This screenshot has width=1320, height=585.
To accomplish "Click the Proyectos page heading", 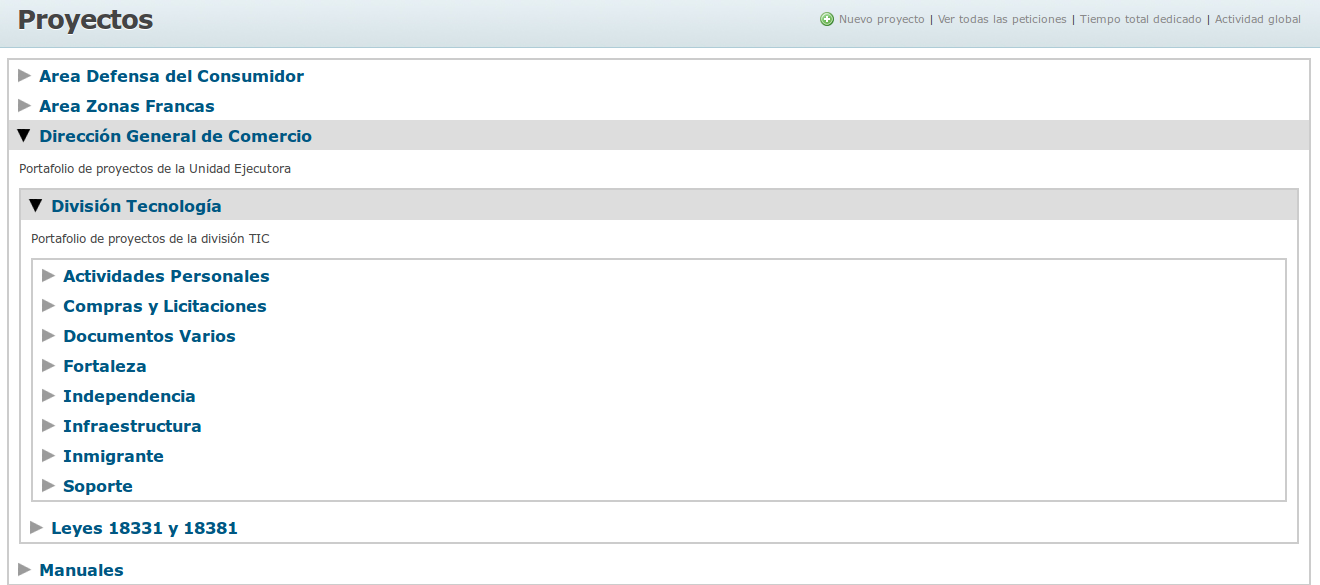I will (x=86, y=20).
